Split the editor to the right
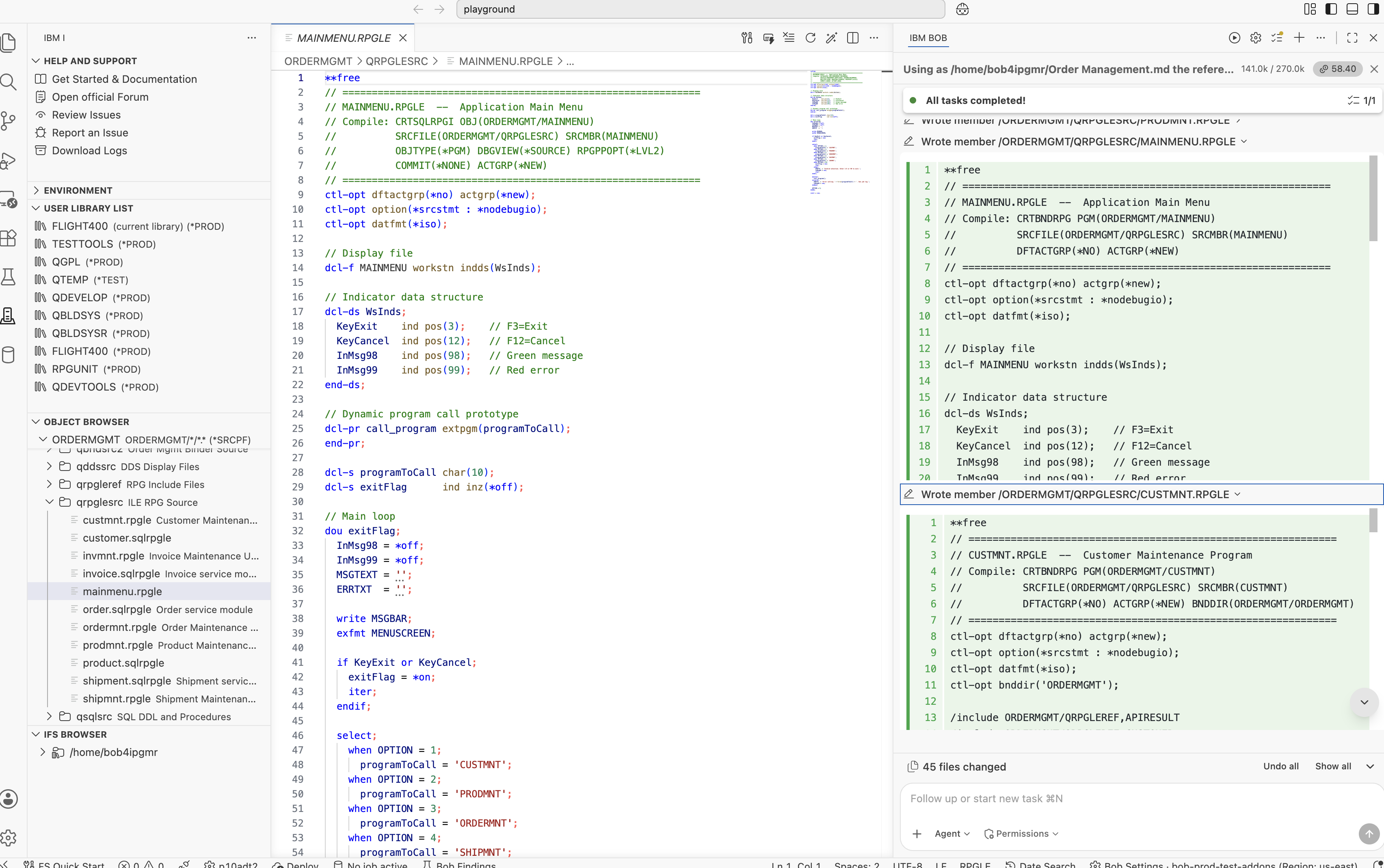Viewport: 1384px width, 868px height. 853,38
